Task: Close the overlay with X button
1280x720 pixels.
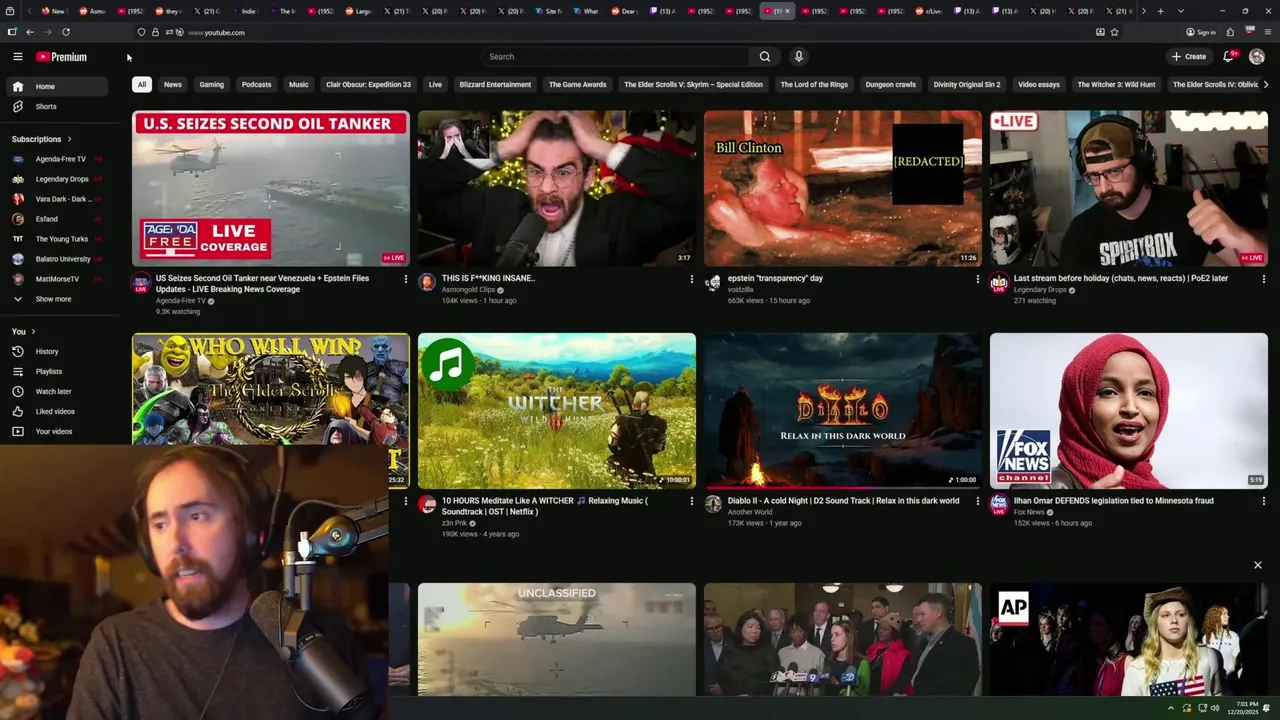Action: 1258,565
